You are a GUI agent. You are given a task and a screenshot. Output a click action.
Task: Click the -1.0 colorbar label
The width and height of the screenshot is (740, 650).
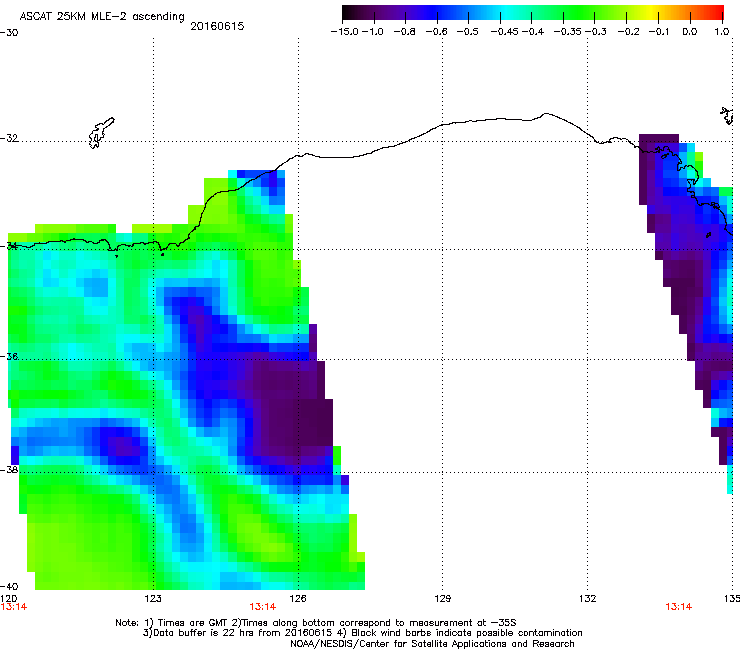(373, 32)
